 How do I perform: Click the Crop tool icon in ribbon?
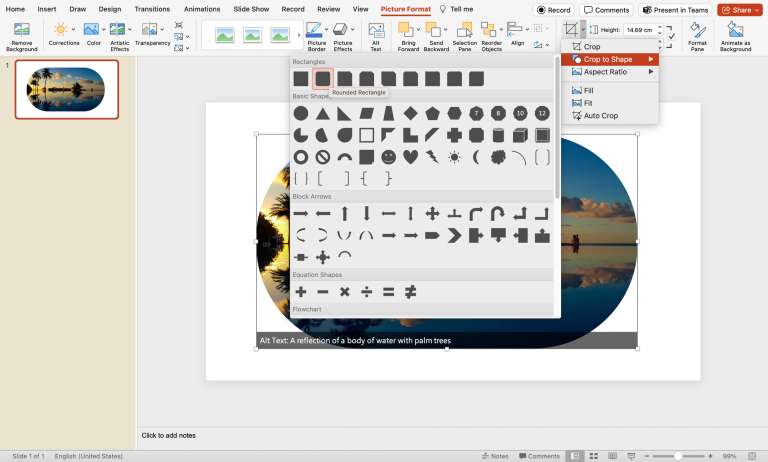571,29
